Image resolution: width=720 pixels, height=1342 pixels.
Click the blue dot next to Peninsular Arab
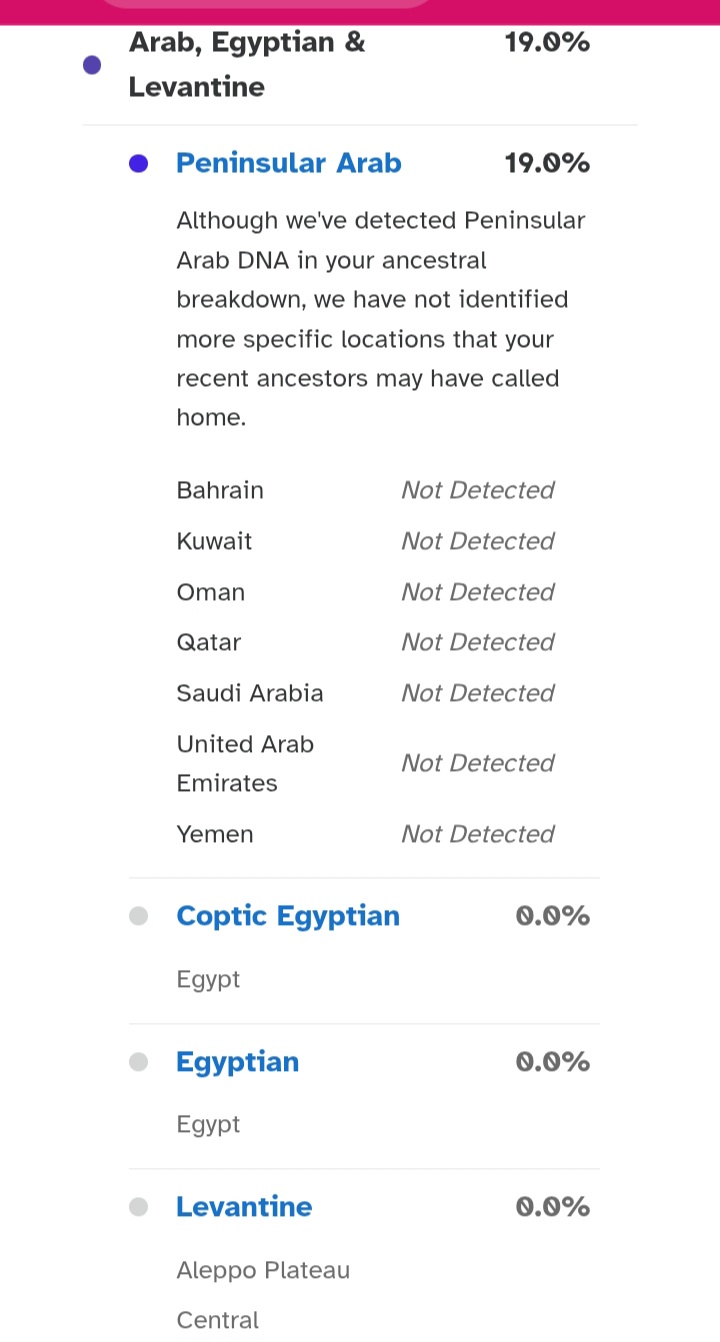pyautogui.click(x=139, y=164)
